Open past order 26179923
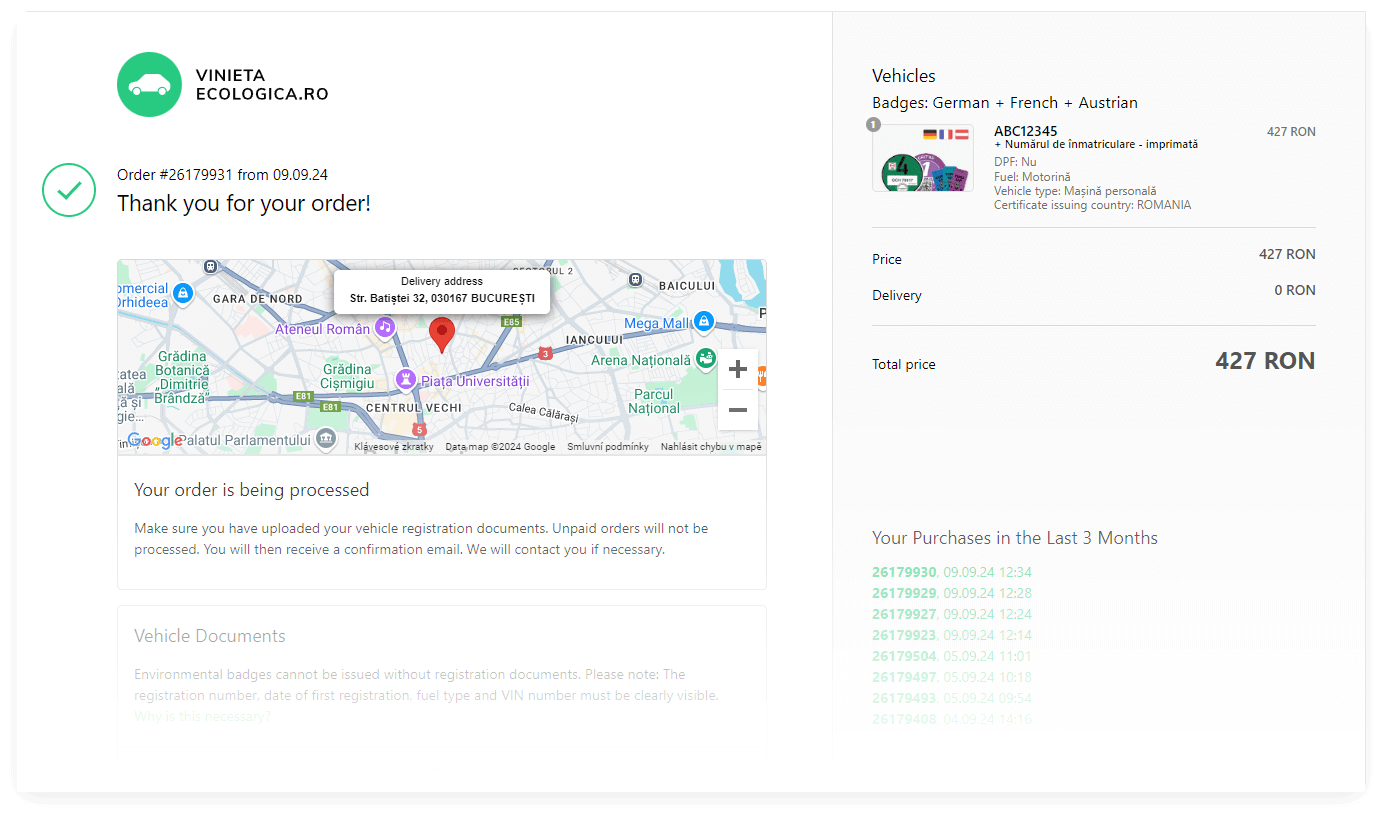The height and width of the screenshot is (816, 1382). (x=904, y=635)
